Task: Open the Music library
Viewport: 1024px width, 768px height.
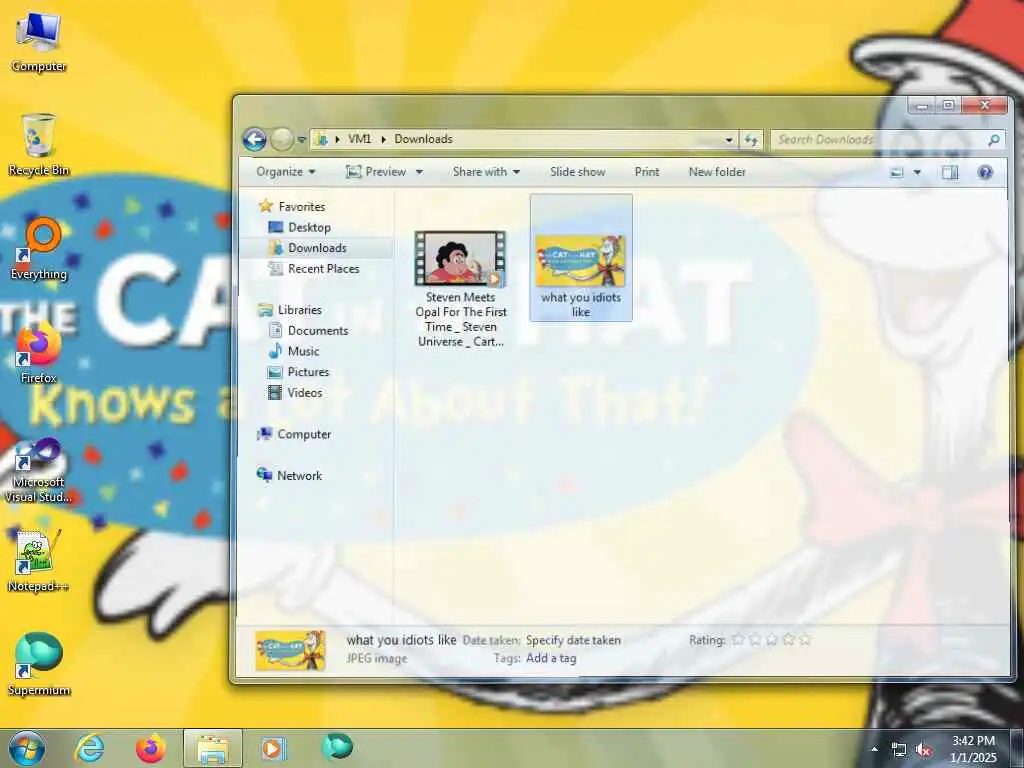Action: coord(294,351)
